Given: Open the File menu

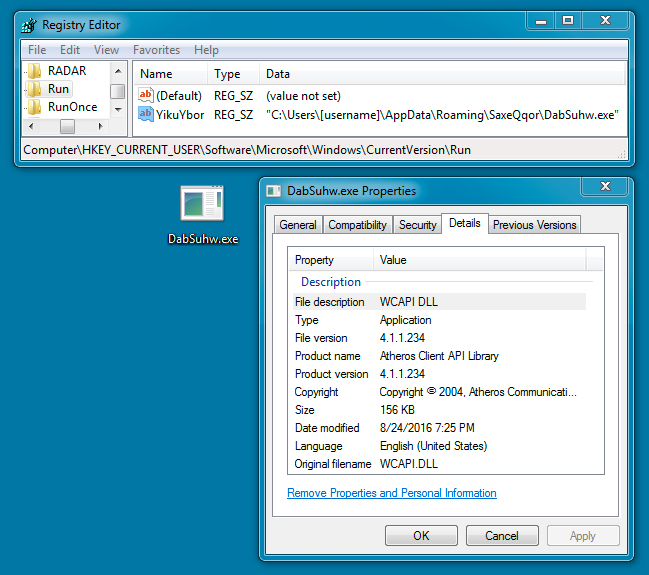Looking at the screenshot, I should (x=37, y=50).
